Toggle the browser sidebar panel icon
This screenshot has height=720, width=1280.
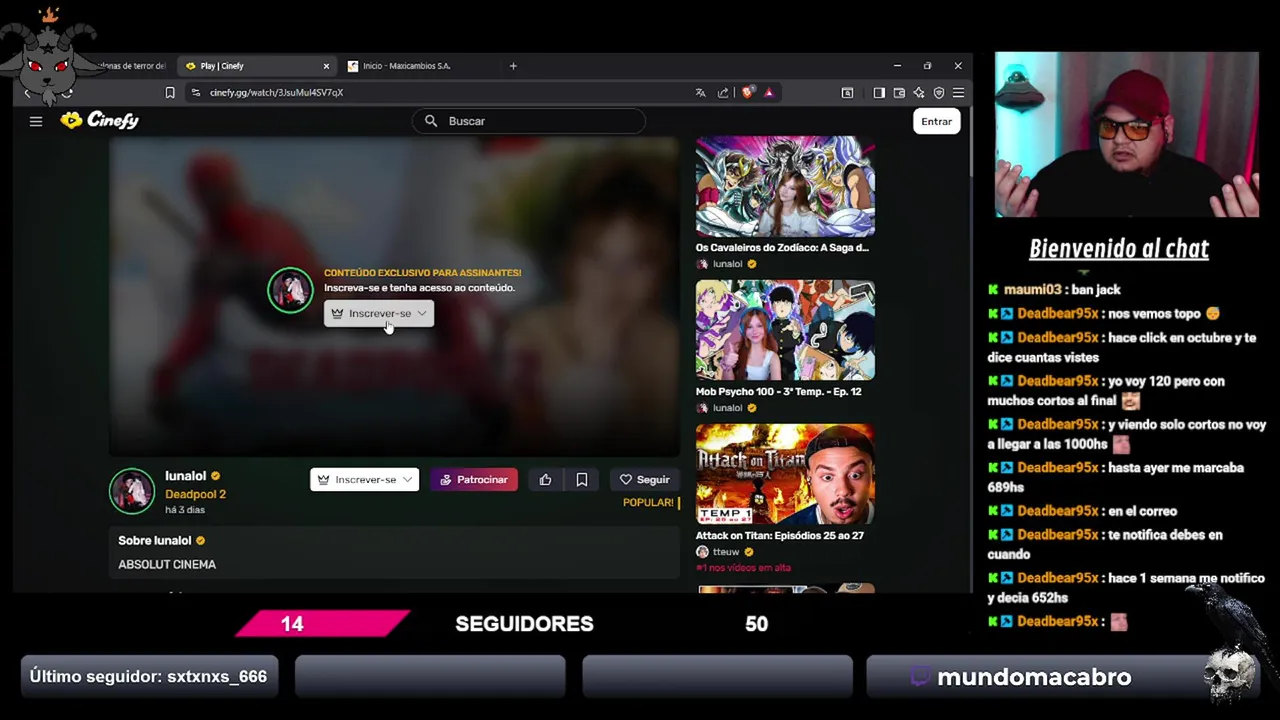pyautogui.click(x=878, y=93)
